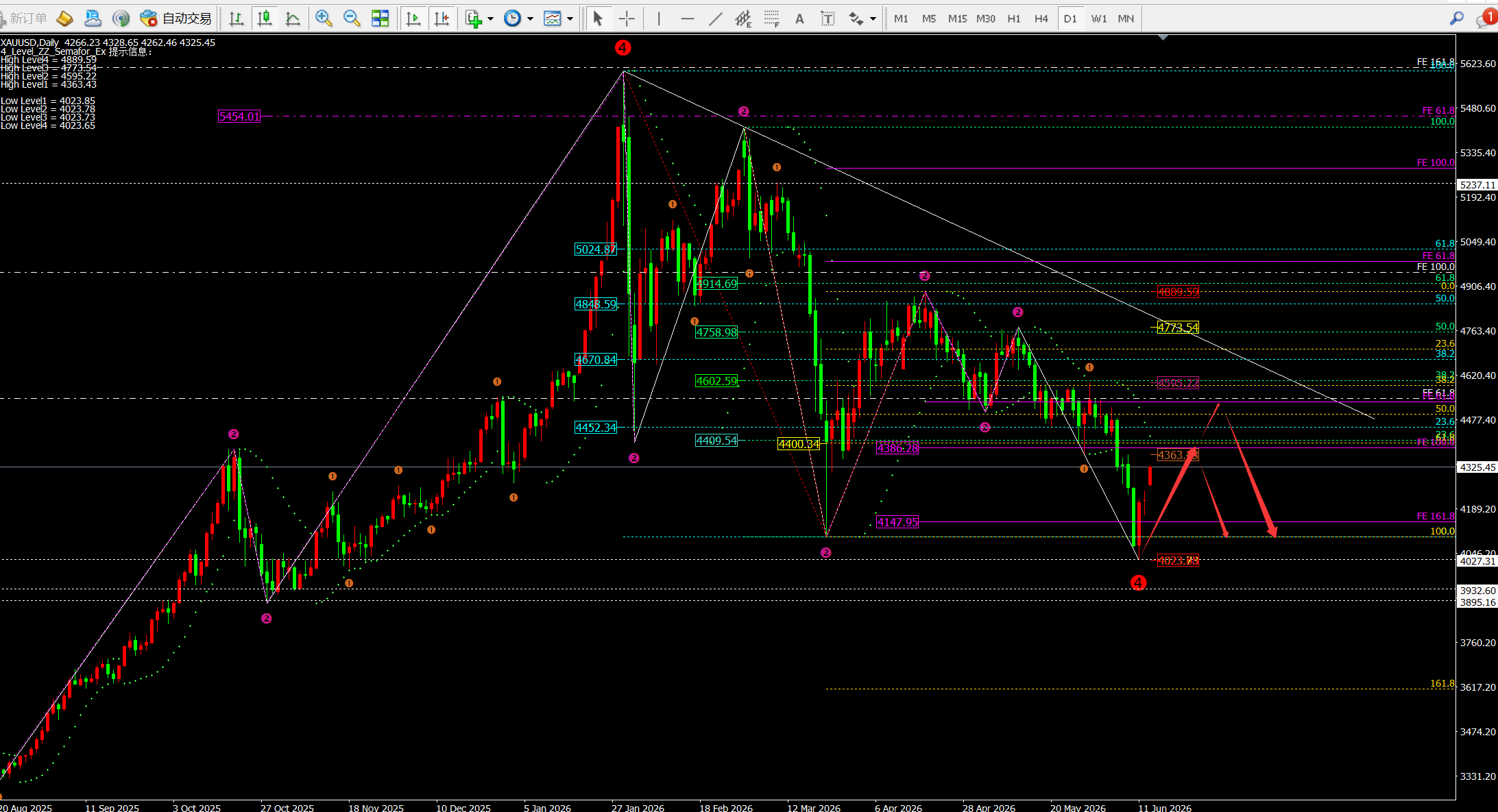This screenshot has width=1498, height=812.
Task: Toggle candlestick chart mode
Action: click(265, 19)
